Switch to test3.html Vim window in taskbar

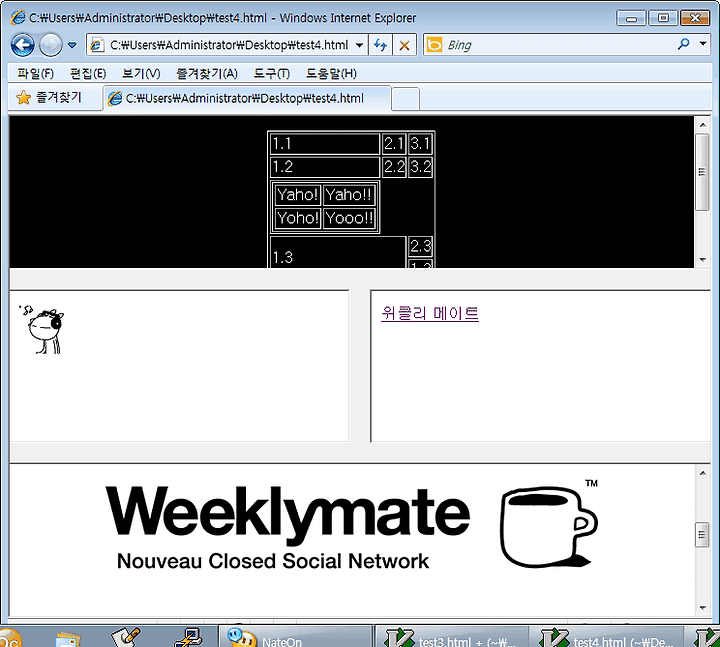pyautogui.click(x=450, y=637)
